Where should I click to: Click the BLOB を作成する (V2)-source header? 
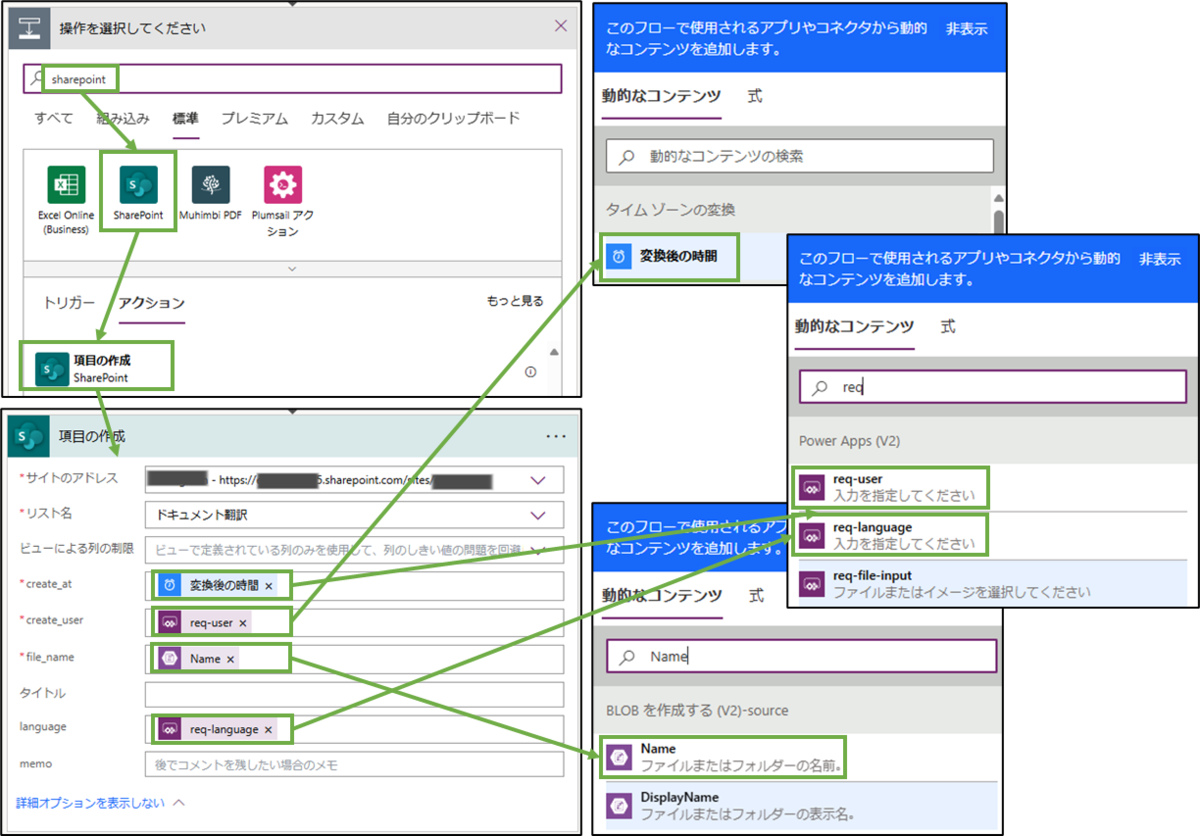697,710
